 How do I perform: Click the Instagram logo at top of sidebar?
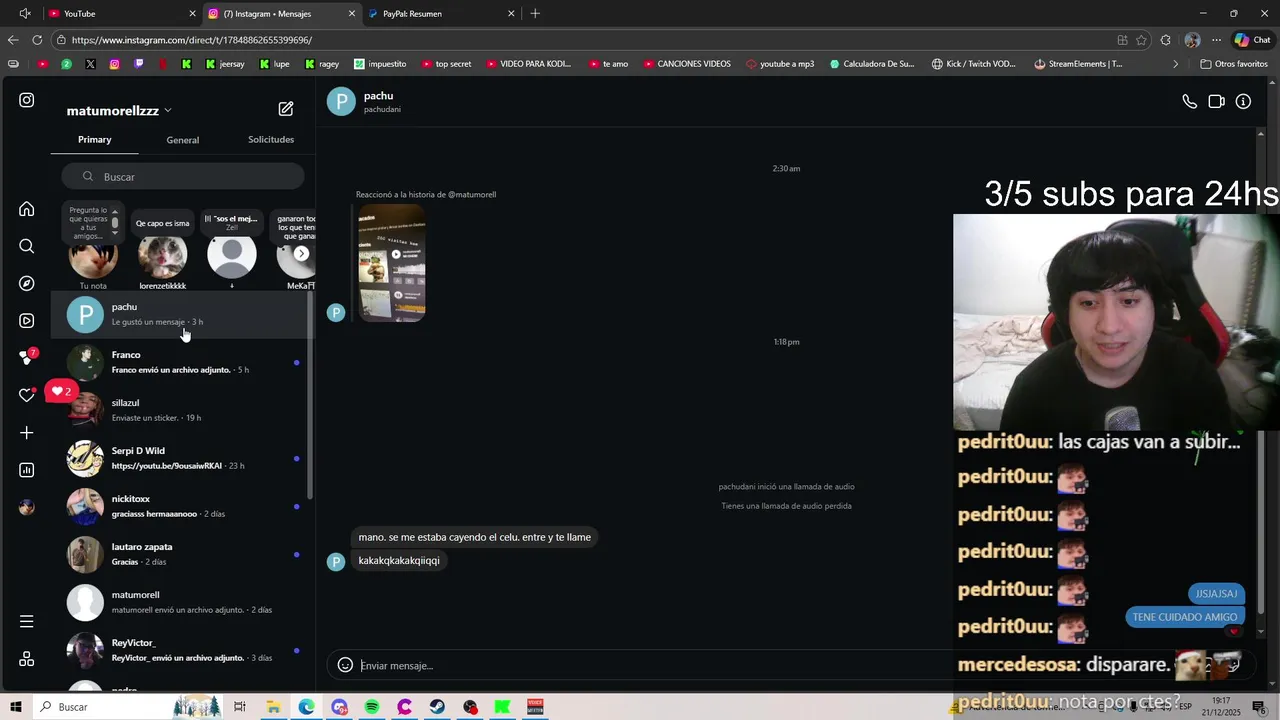point(27,100)
